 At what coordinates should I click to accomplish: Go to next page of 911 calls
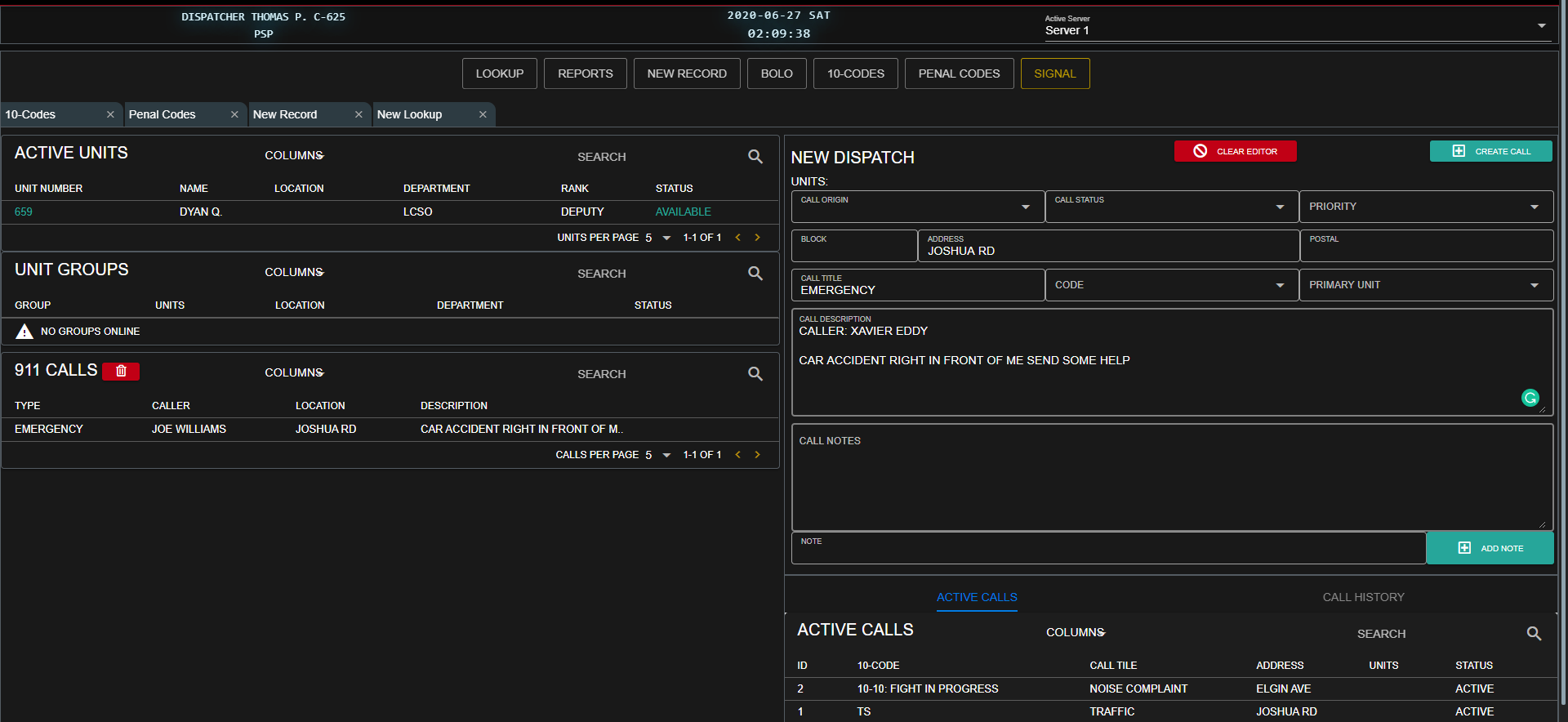coord(757,455)
